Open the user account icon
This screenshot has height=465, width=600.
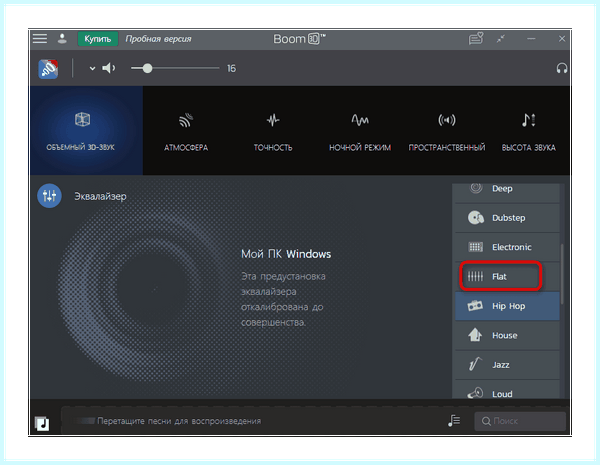click(62, 39)
